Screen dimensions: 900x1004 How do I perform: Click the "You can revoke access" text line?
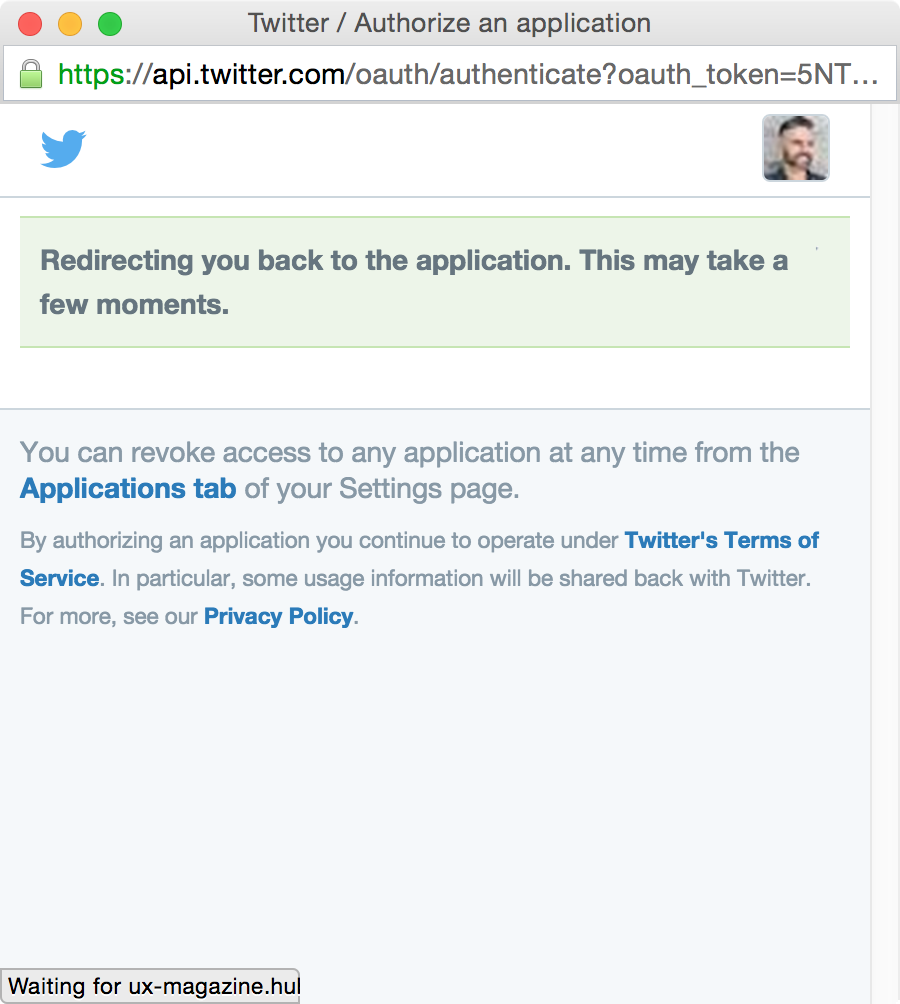click(410, 453)
